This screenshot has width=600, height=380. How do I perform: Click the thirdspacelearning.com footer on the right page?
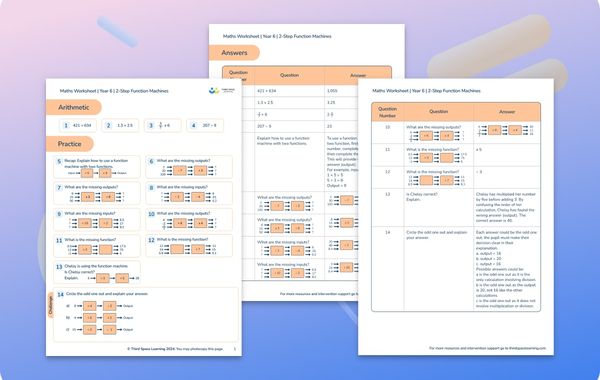coord(487,348)
